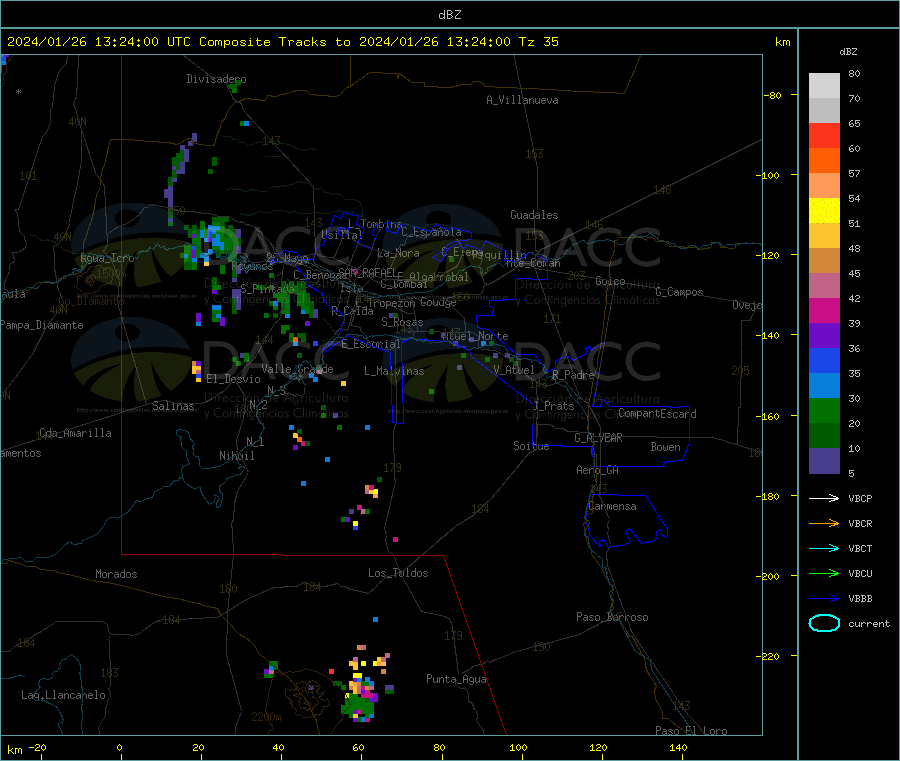Click the 80 dBZ light gray color swatch
This screenshot has height=761, width=900.
click(824, 86)
